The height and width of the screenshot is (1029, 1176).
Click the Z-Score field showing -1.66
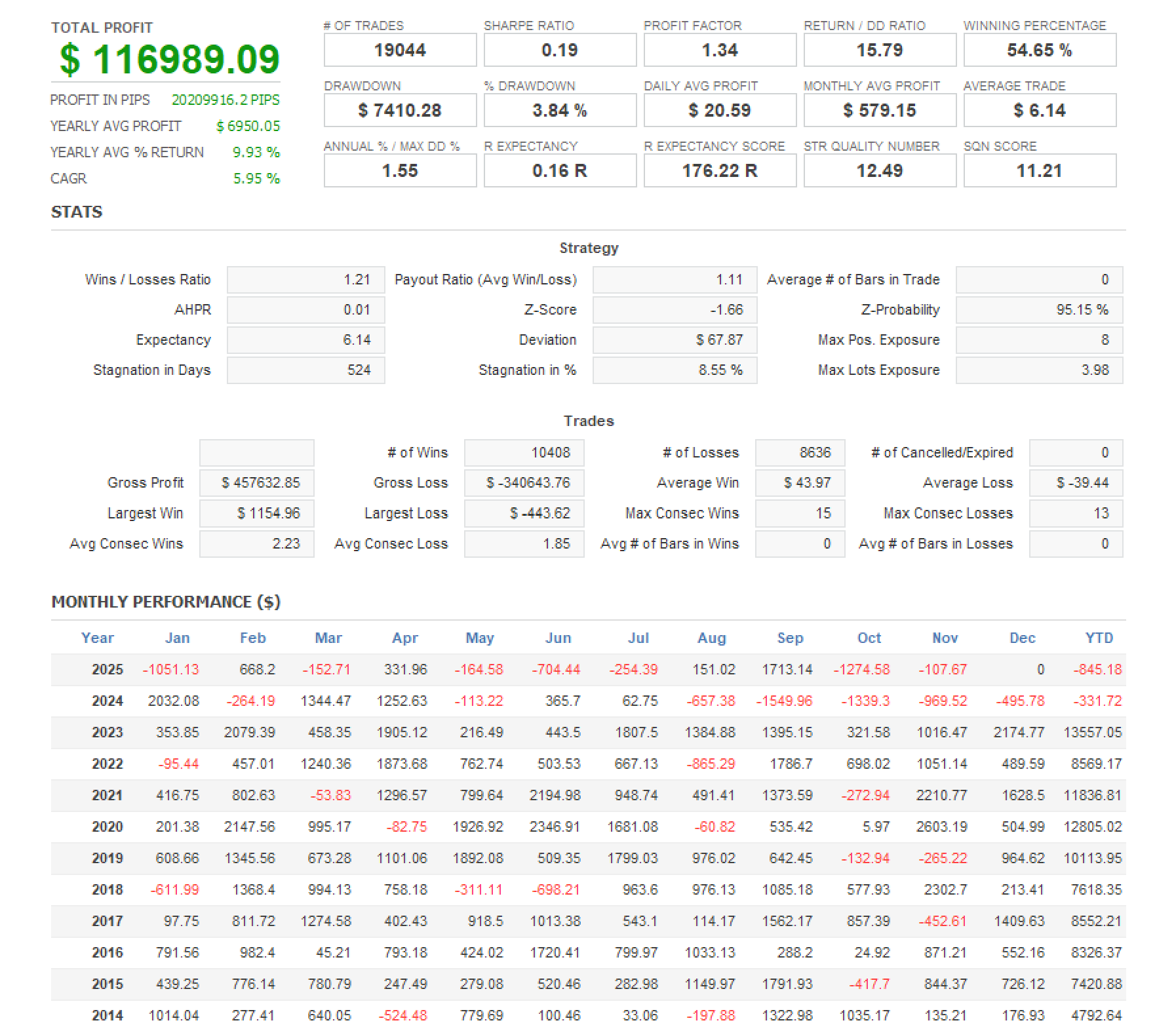point(675,310)
